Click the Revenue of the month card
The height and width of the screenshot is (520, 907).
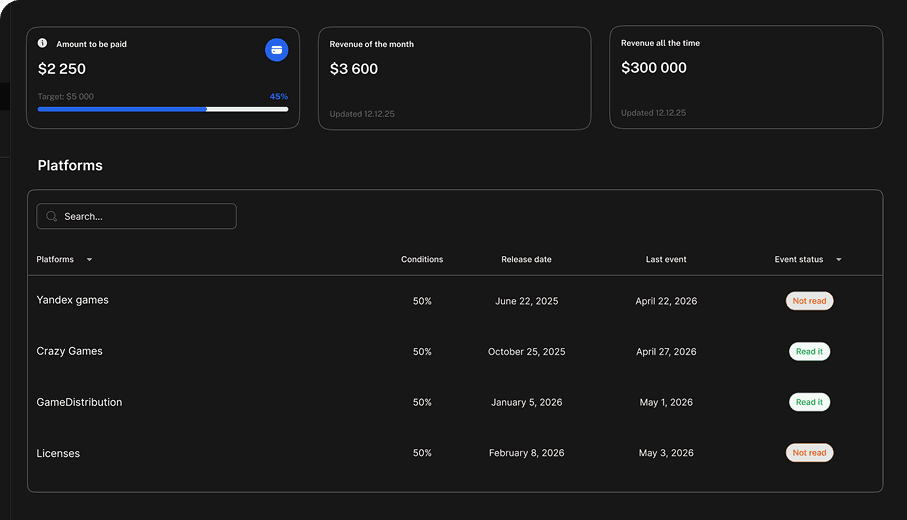(x=454, y=78)
